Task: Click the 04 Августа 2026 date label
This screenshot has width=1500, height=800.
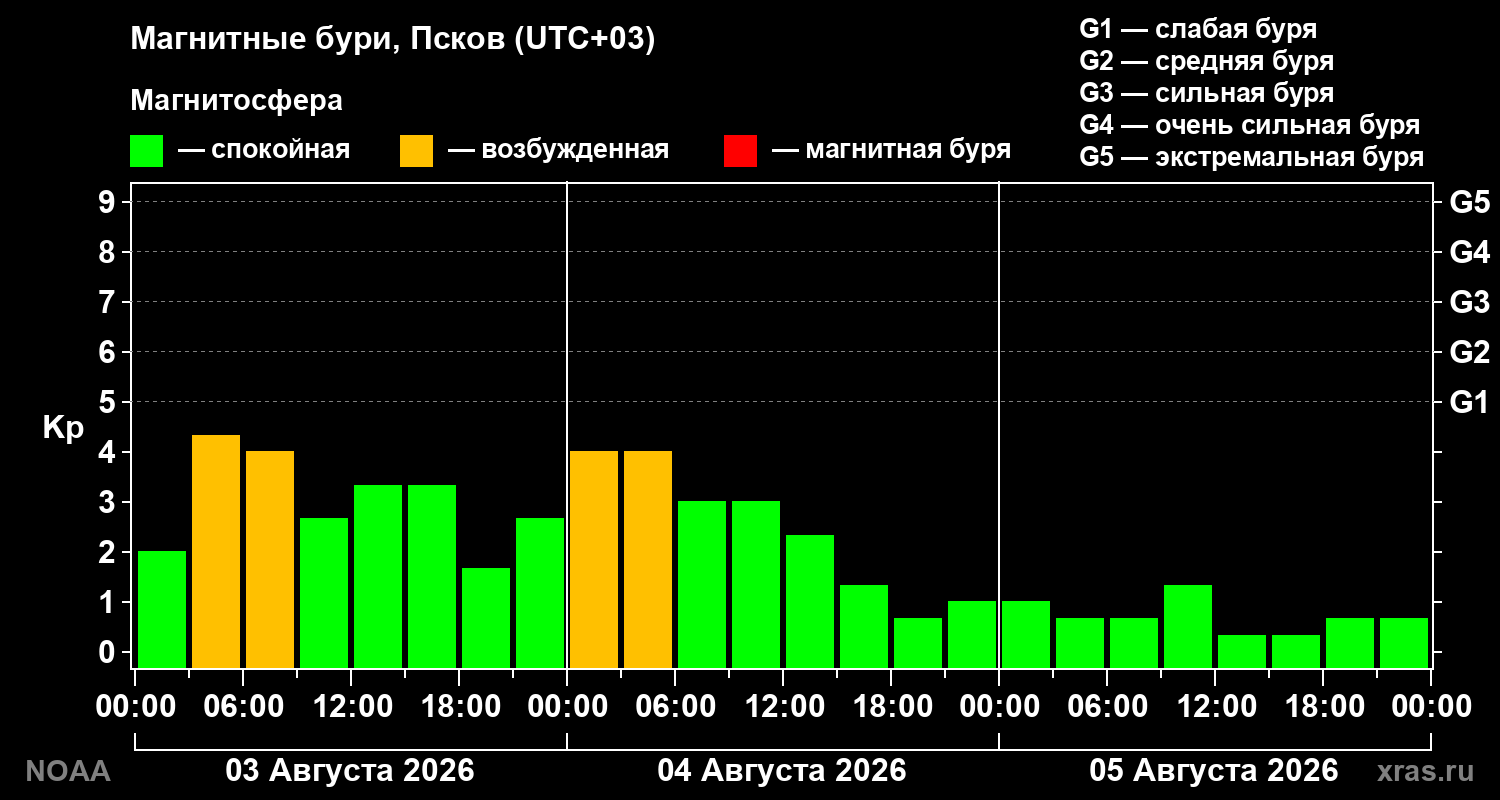Action: click(782, 771)
